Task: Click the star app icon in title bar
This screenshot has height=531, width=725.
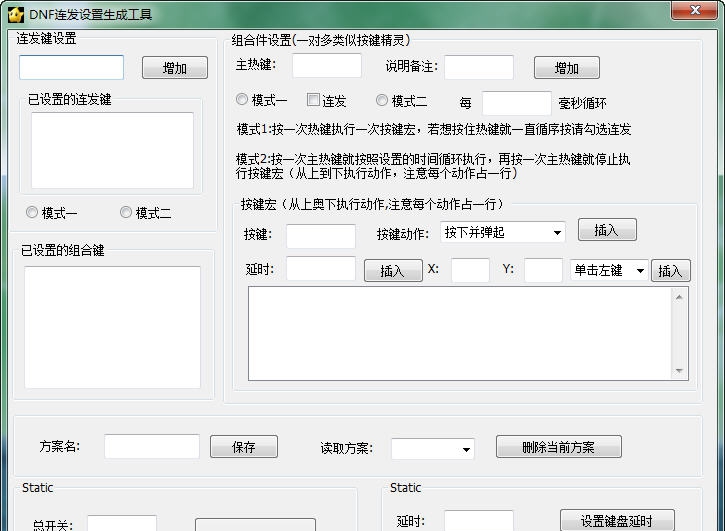Action: [x=15, y=14]
